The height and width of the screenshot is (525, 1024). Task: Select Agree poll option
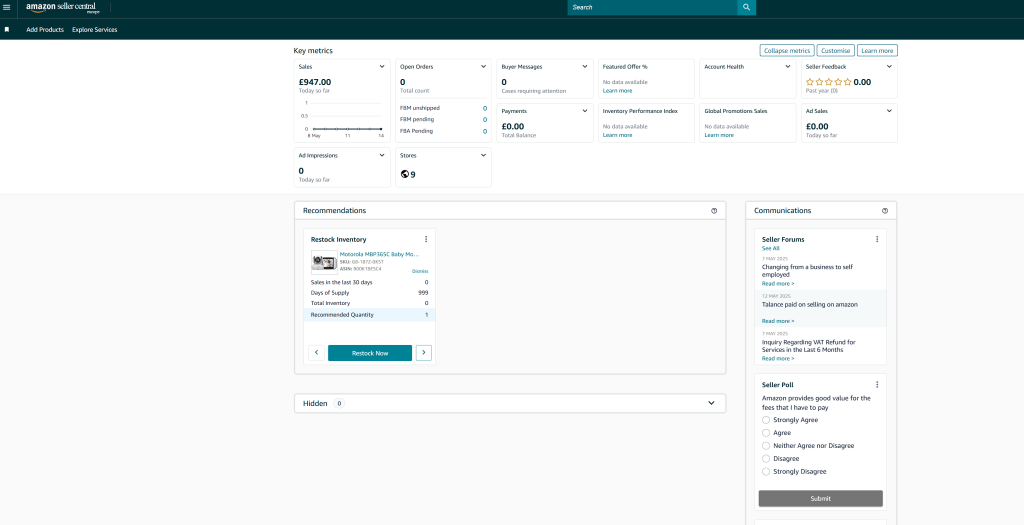(x=766, y=433)
